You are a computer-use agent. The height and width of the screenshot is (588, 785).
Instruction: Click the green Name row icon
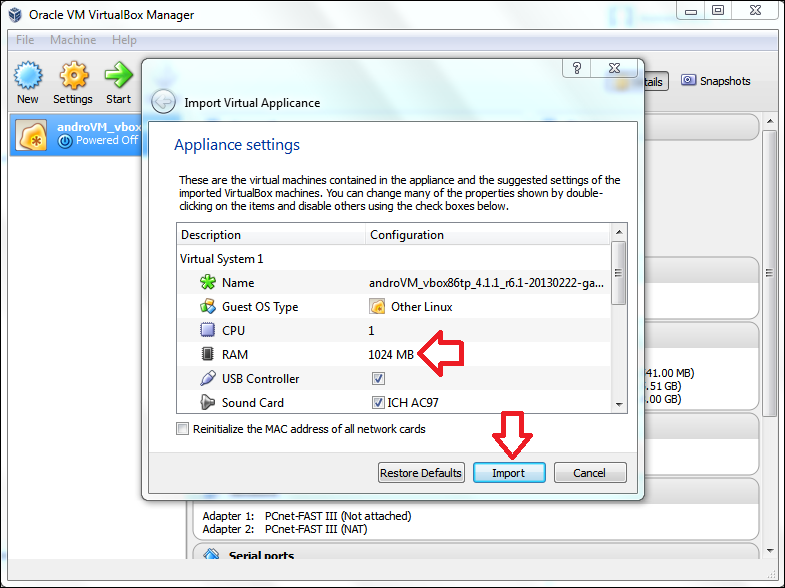pos(207,282)
